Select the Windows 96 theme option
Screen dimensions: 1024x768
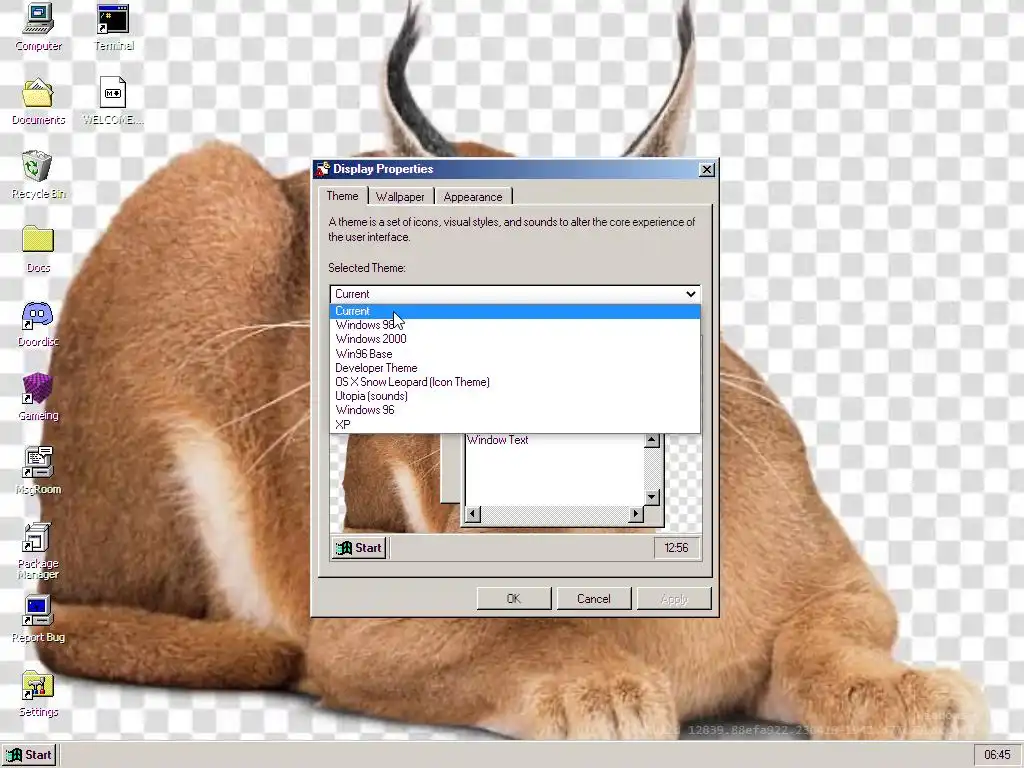coord(515,410)
